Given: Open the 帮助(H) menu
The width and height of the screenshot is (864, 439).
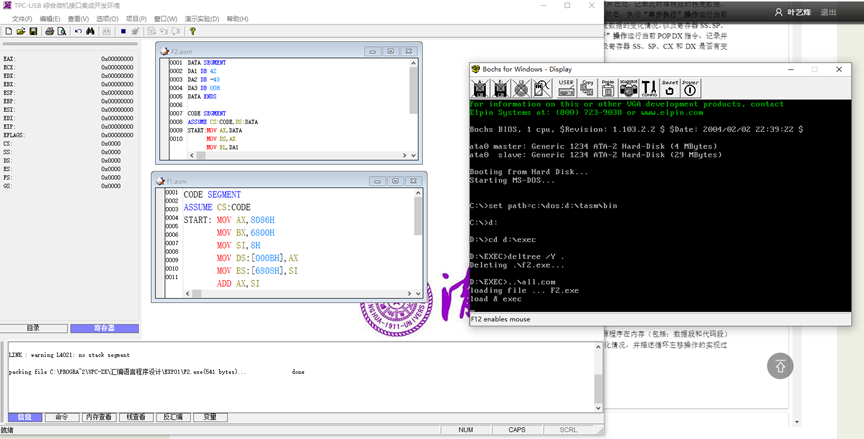Looking at the screenshot, I should click(x=237, y=19).
